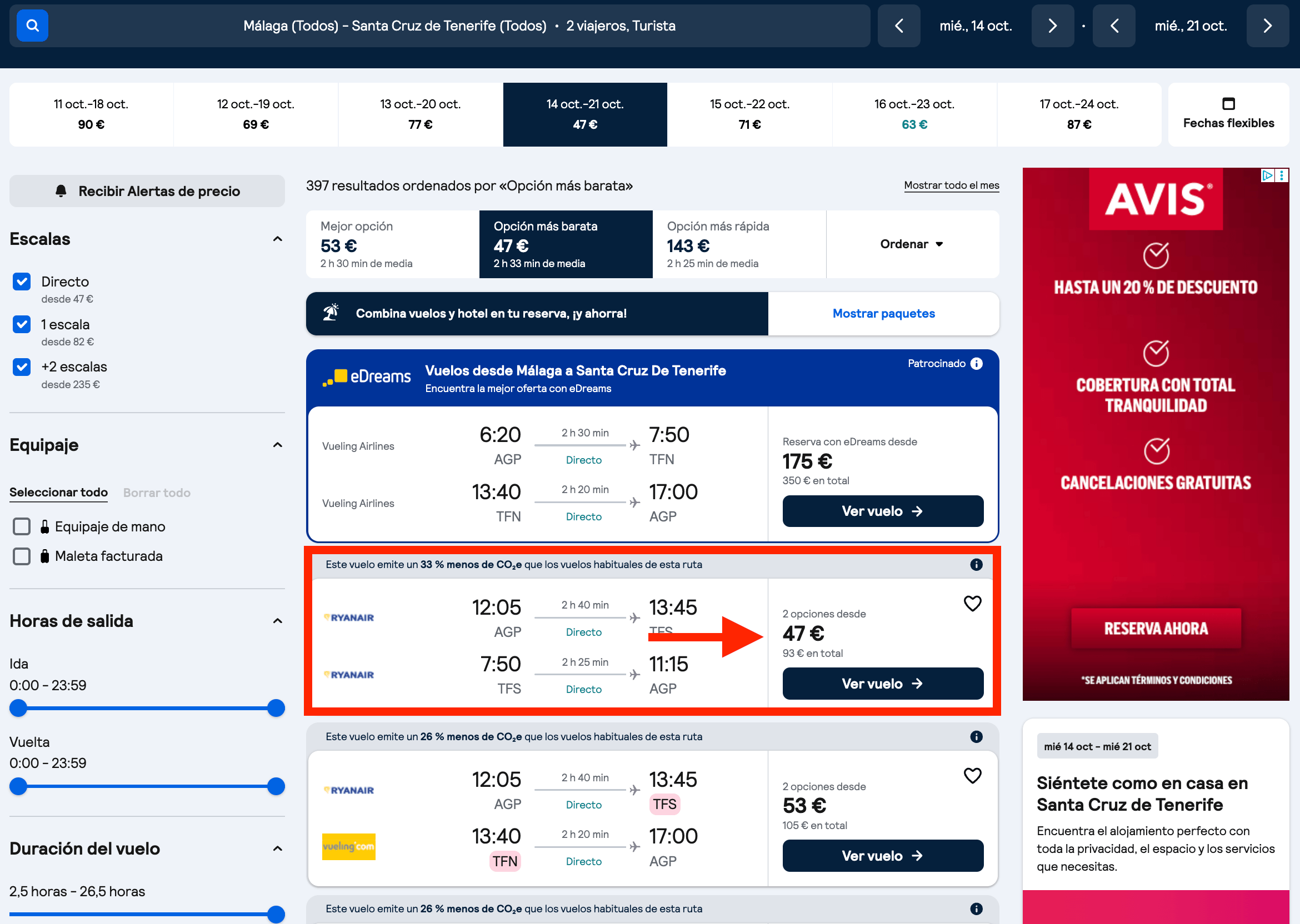Select the Mejor opción 53 € tab
1300x924 pixels.
tap(393, 244)
